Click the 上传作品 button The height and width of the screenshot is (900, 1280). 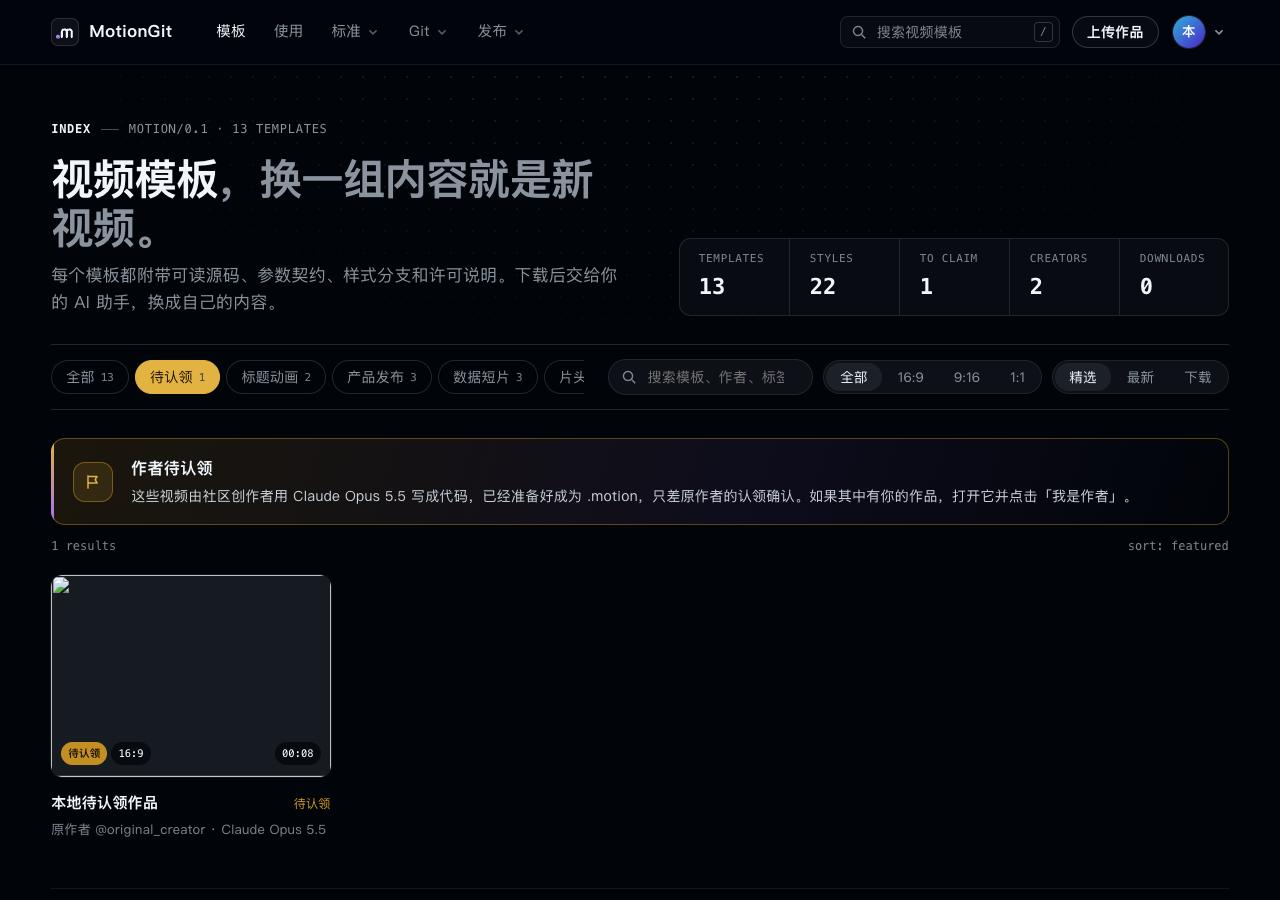pyautogui.click(x=1115, y=32)
